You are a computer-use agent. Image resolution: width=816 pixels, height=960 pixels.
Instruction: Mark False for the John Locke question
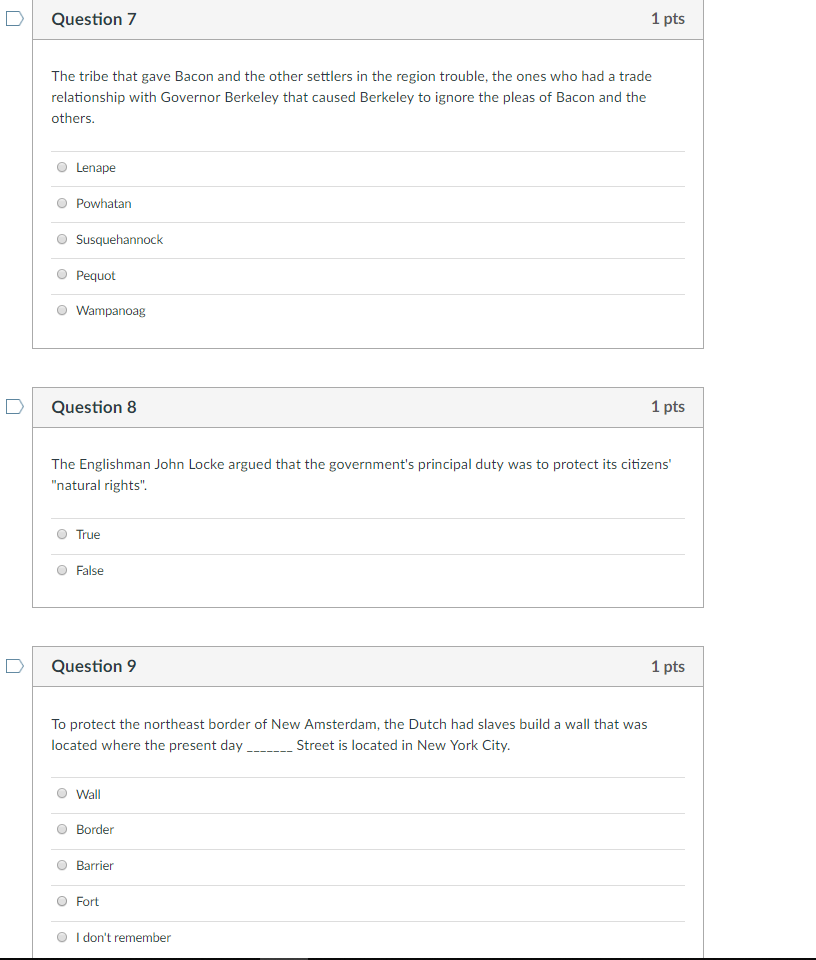click(62, 571)
